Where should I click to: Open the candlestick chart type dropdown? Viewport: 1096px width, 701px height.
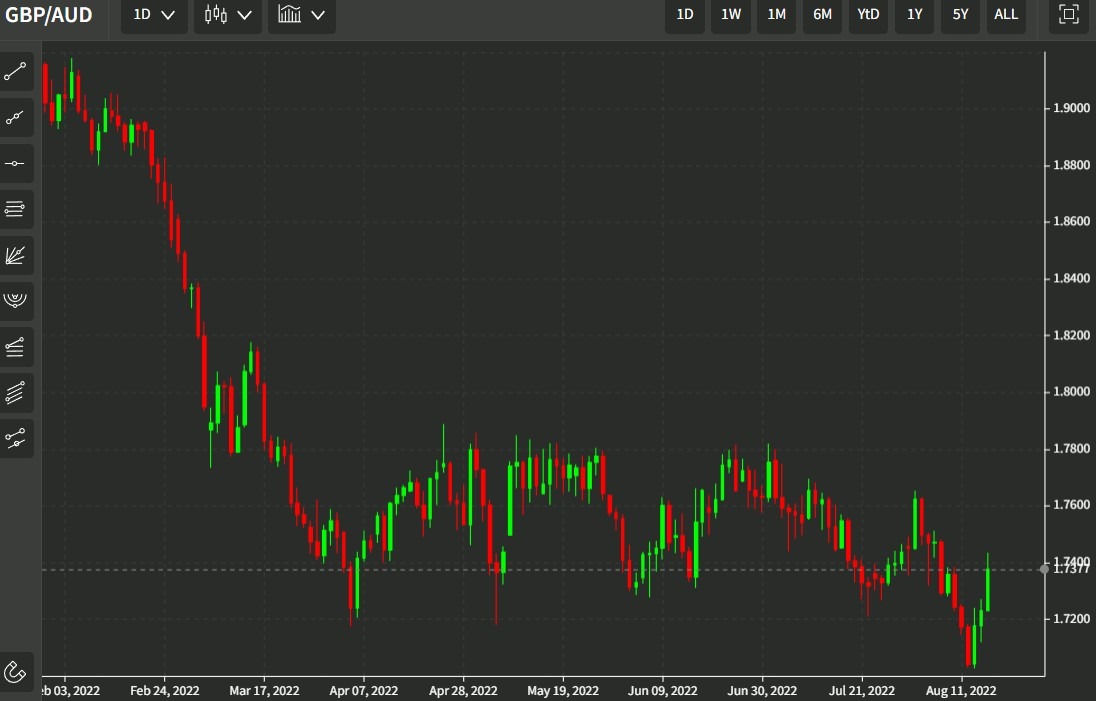(228, 15)
